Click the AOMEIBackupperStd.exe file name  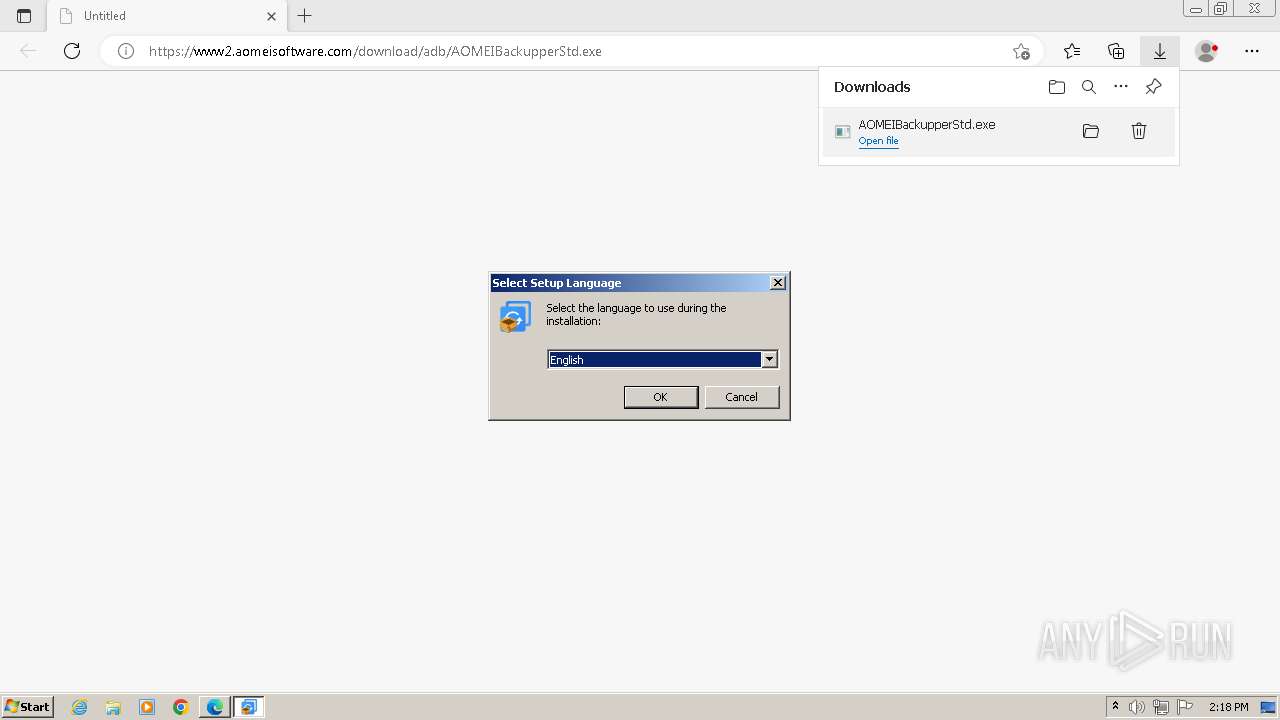926,124
